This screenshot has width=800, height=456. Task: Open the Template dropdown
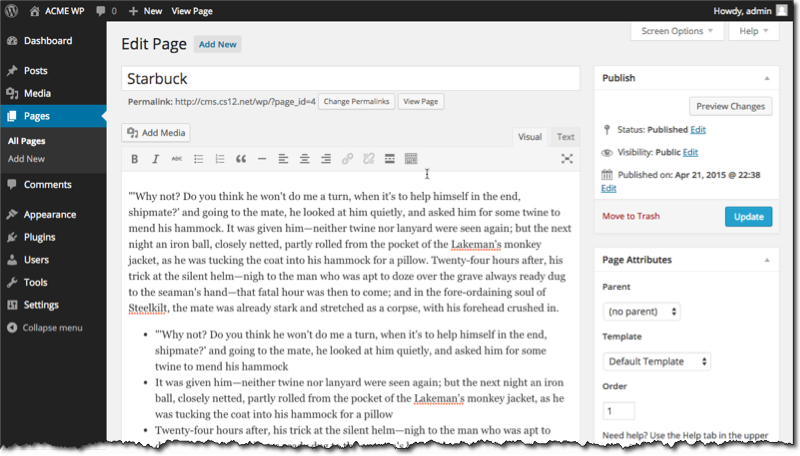(656, 361)
